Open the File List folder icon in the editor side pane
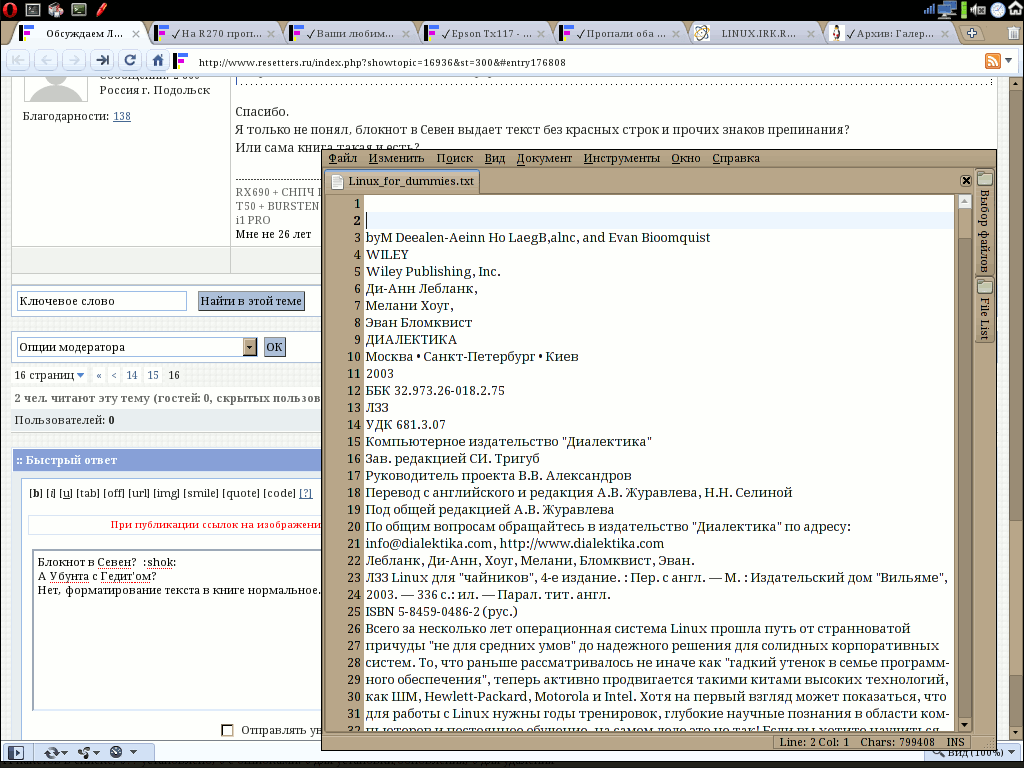Screen dimensions: 1024x768 coord(984,287)
